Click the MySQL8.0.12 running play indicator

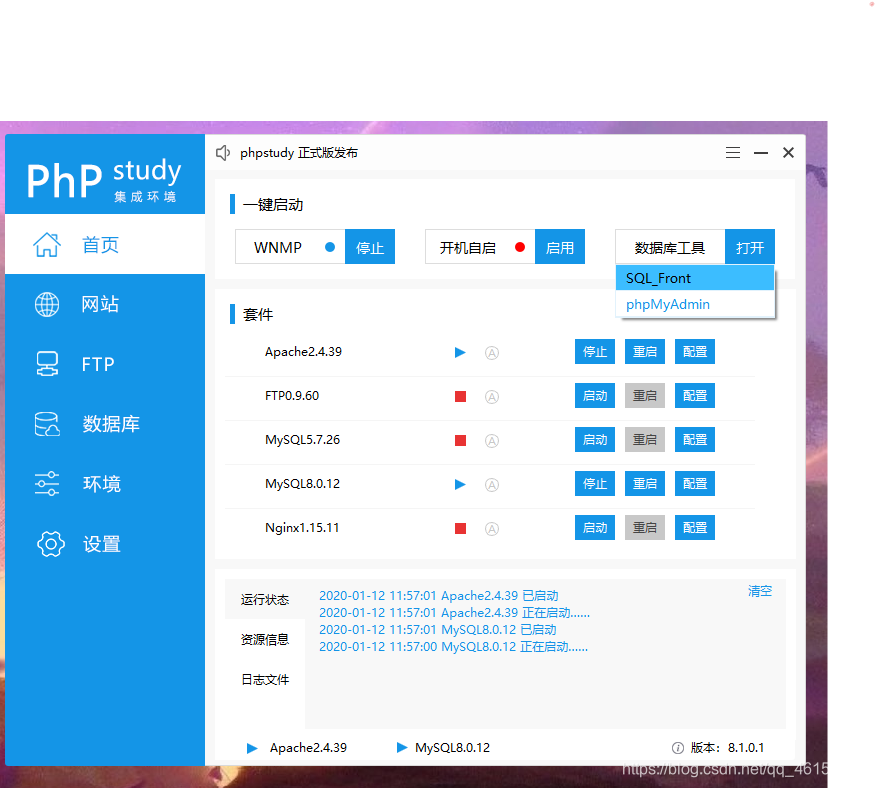(460, 485)
